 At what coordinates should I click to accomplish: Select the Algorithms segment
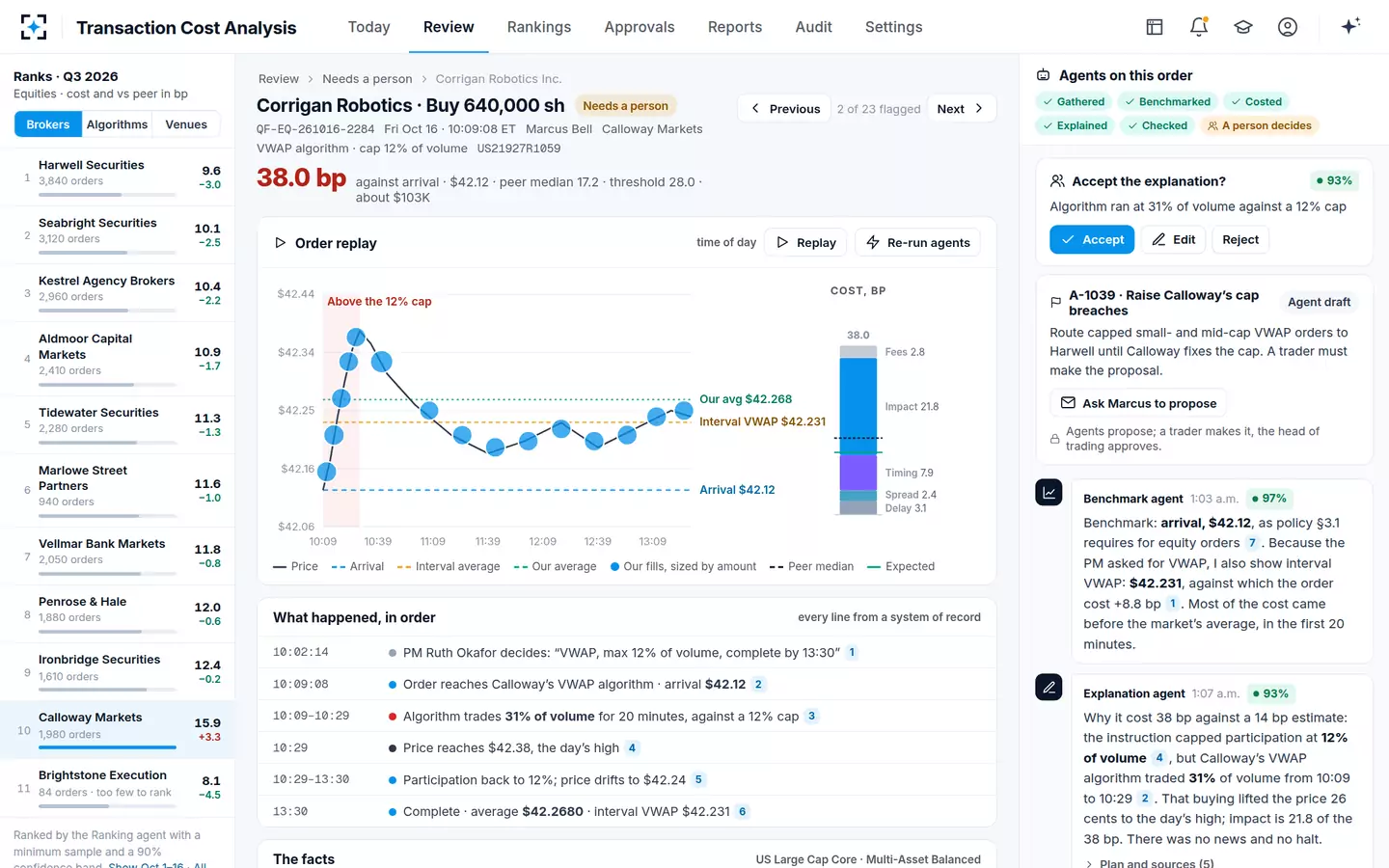point(118,124)
